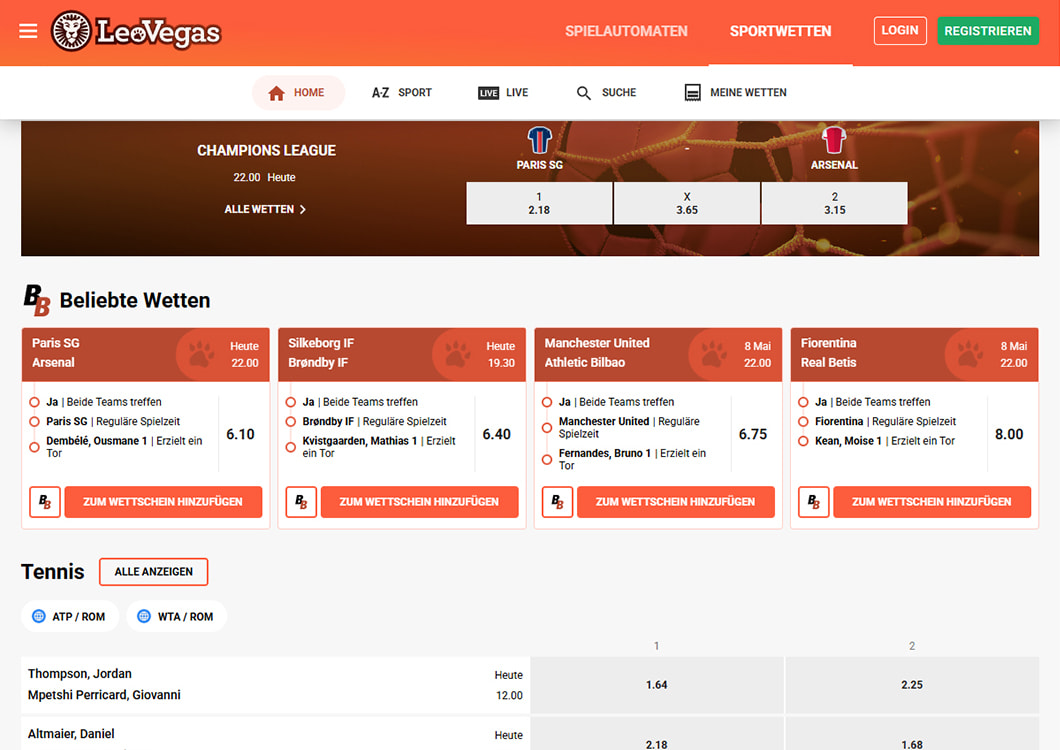Image resolution: width=1060 pixels, height=750 pixels.
Task: Bet on Paris SG win at 2.18
Action: coord(539,203)
